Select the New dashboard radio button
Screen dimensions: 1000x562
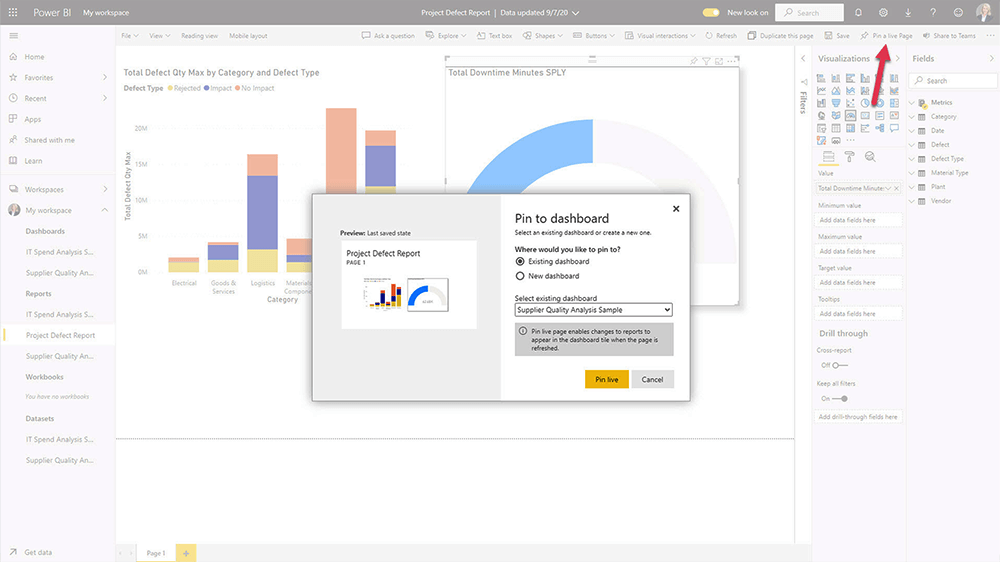coord(520,276)
